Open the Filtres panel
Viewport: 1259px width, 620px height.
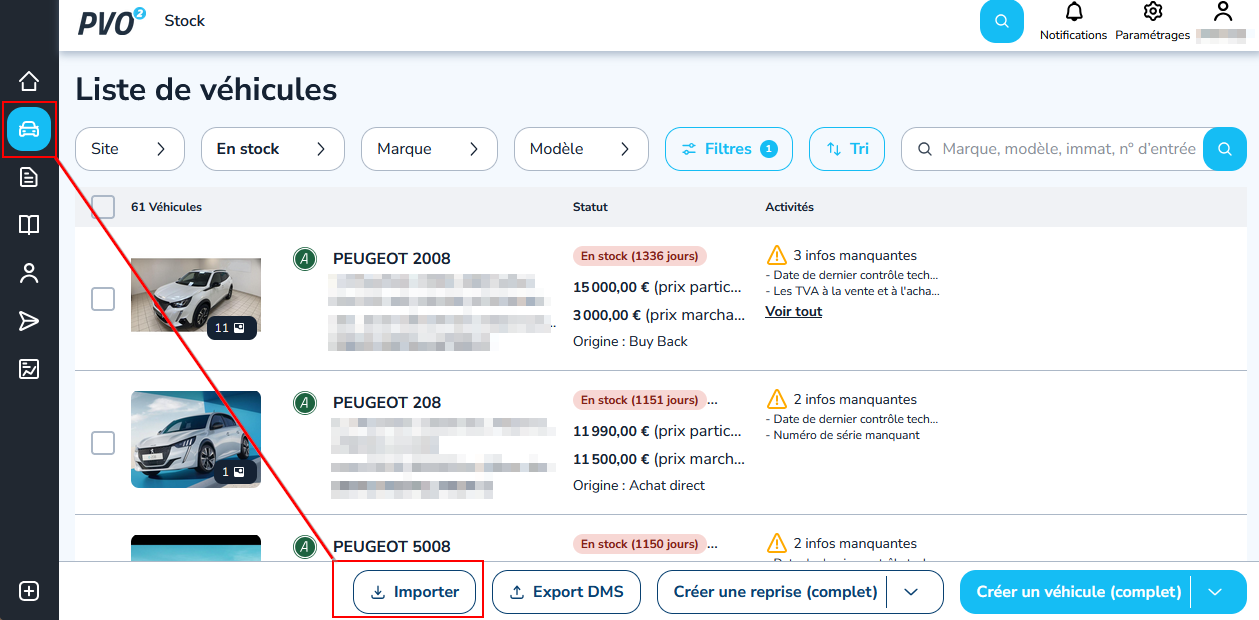(x=729, y=149)
